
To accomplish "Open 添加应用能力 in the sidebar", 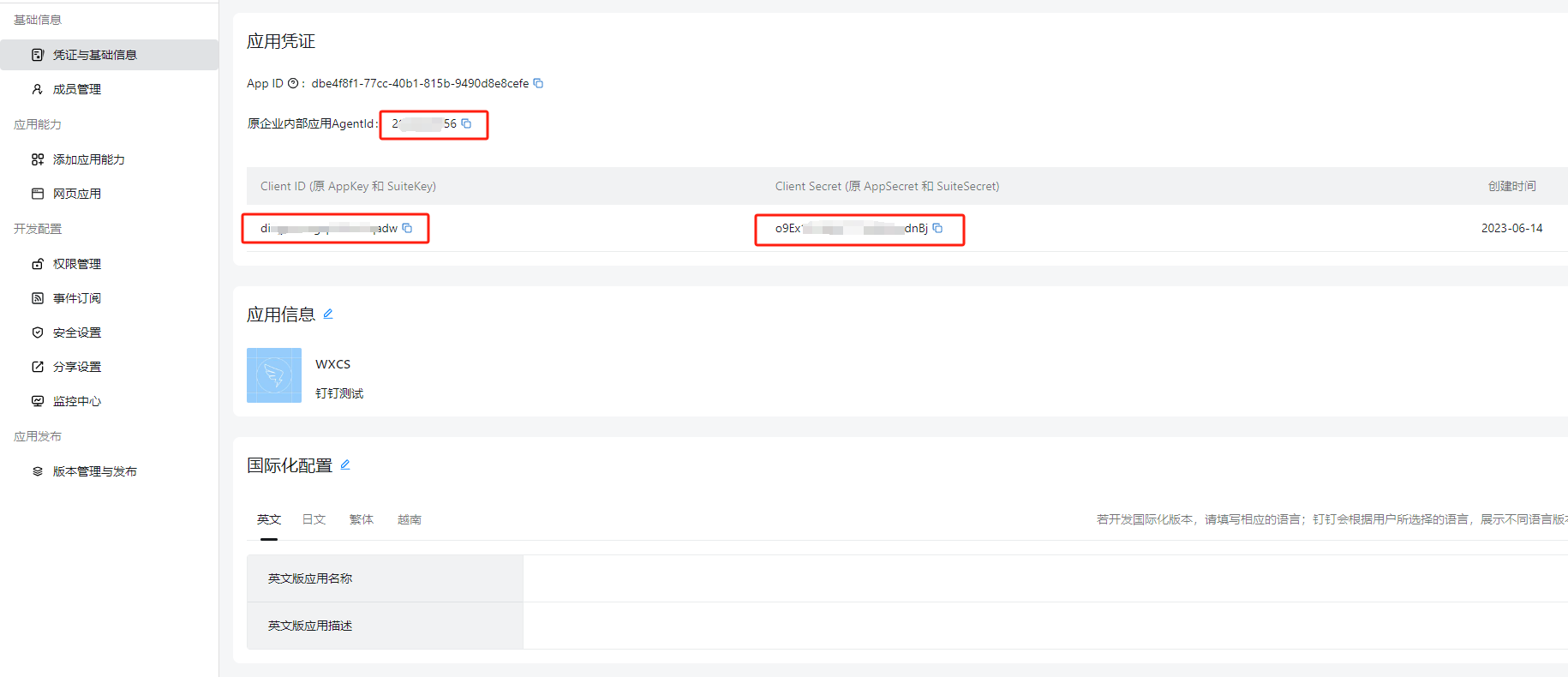I will [x=88, y=159].
